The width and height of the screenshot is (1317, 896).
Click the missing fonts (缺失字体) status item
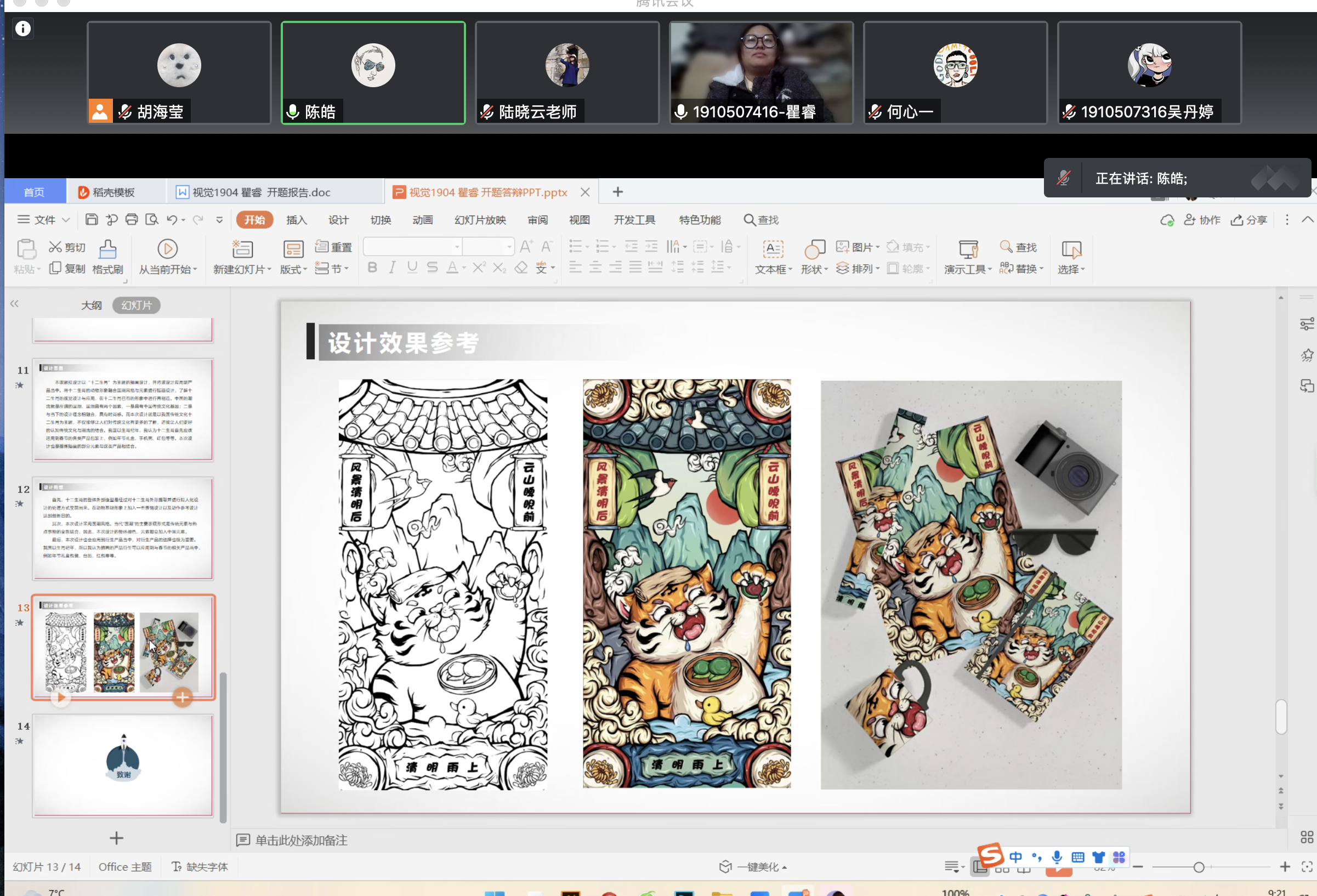(200, 866)
